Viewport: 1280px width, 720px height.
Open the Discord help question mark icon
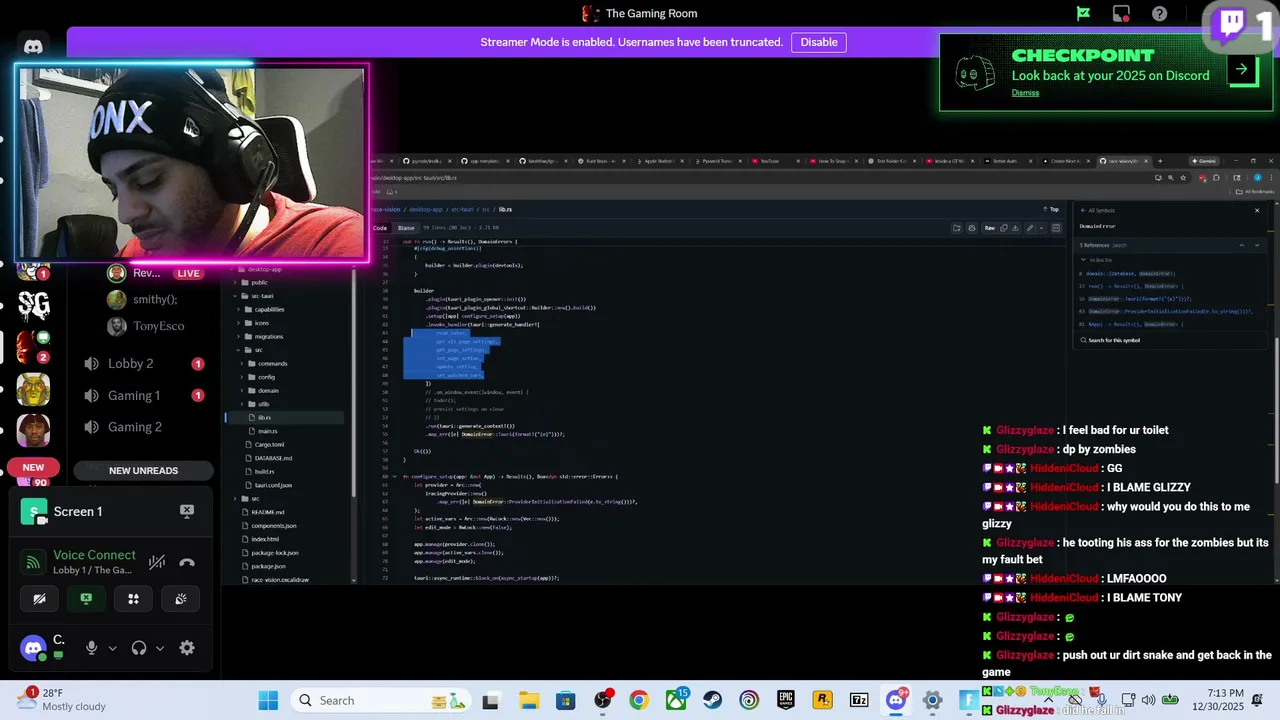1159,14
